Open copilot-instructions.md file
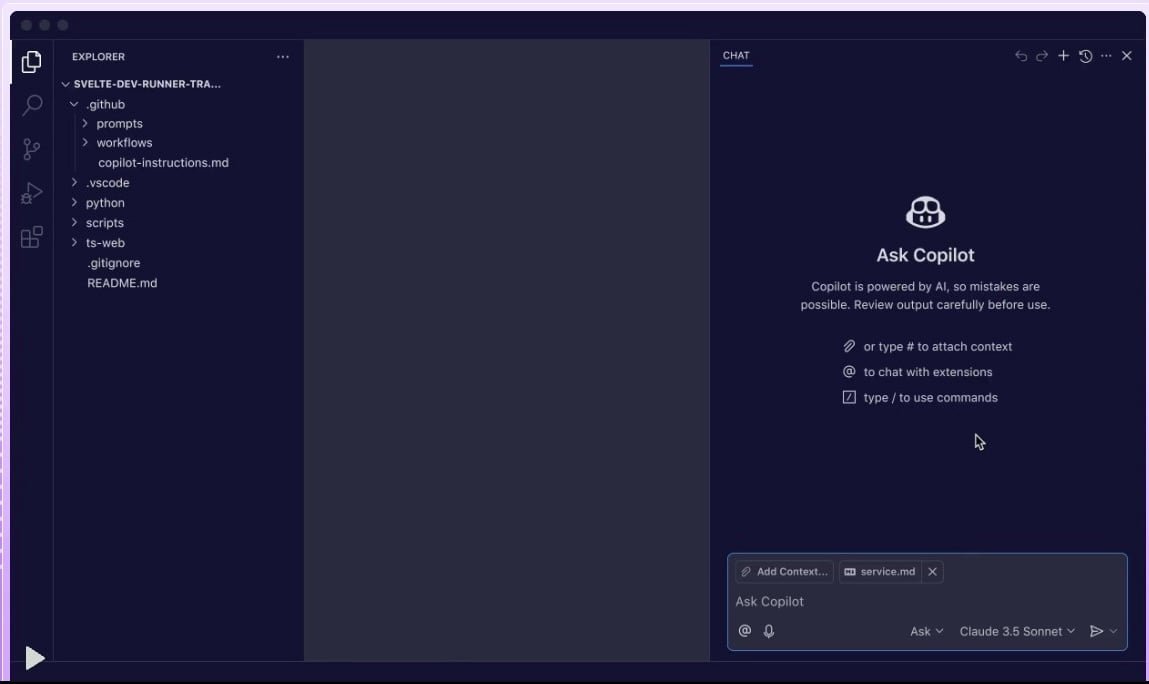 click(163, 163)
